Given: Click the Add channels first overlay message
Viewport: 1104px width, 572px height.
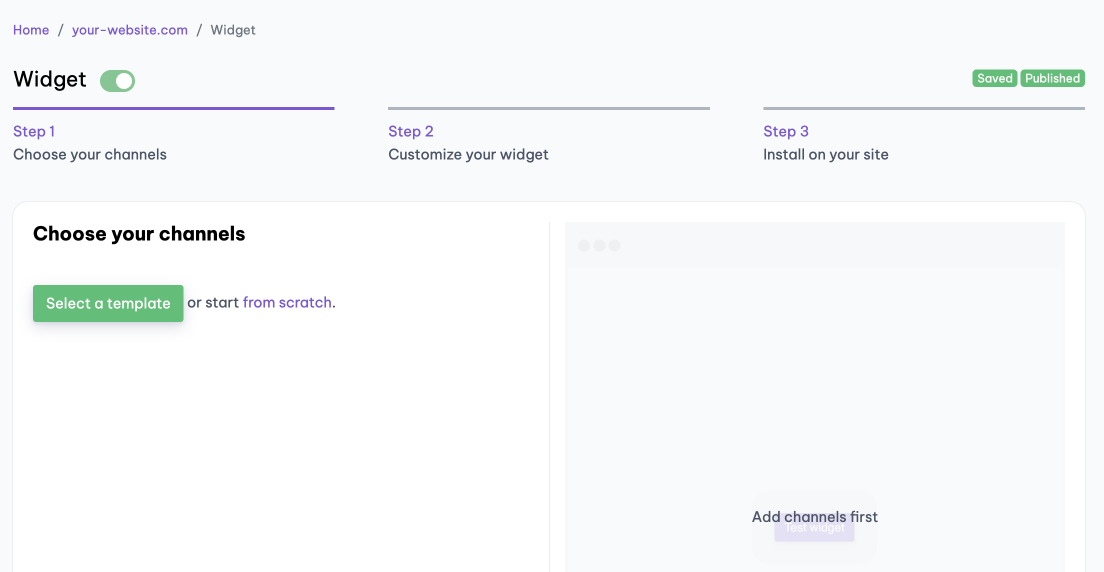Looking at the screenshot, I should (x=814, y=516).
